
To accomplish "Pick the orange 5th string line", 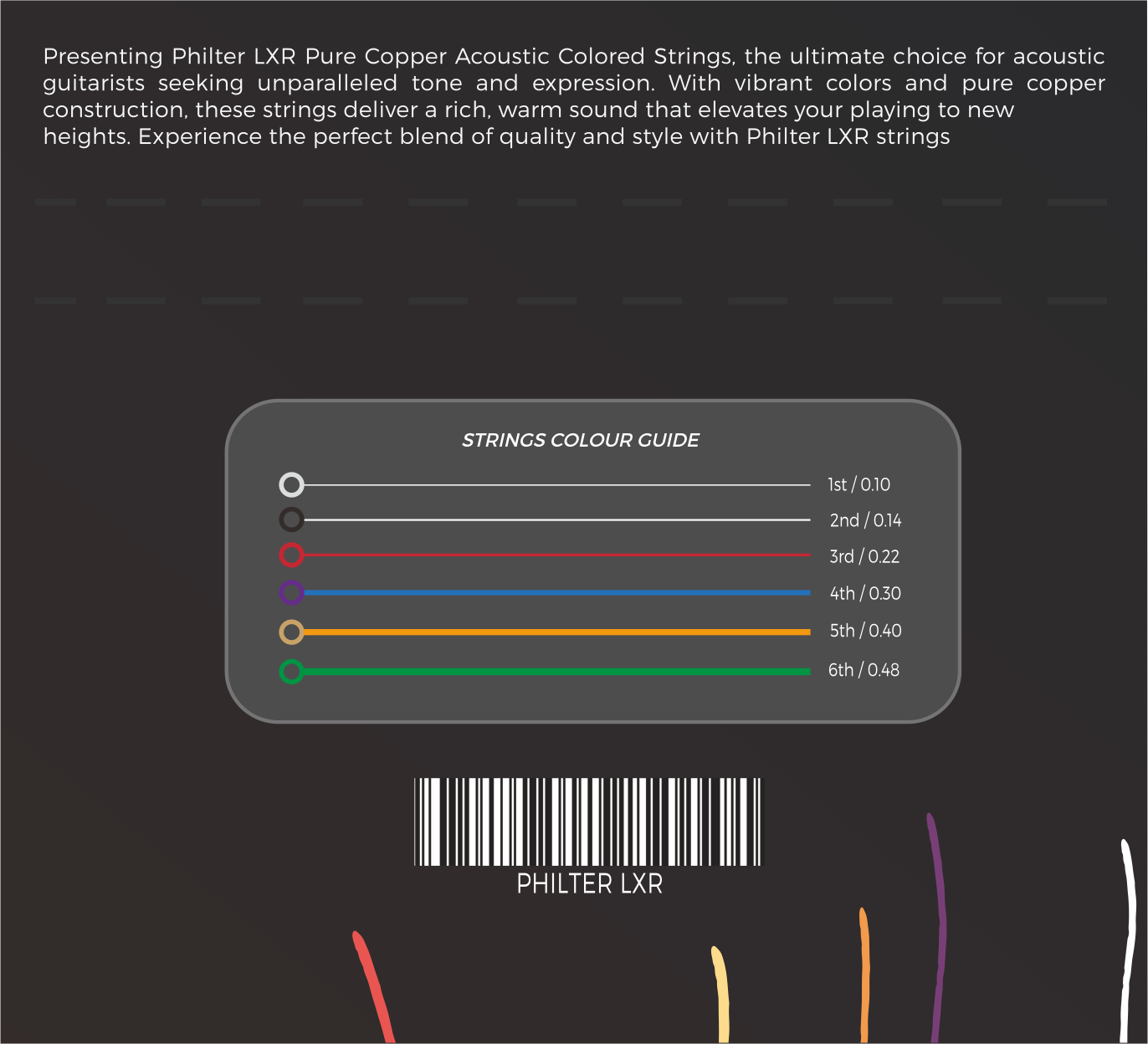I will (x=556, y=632).
